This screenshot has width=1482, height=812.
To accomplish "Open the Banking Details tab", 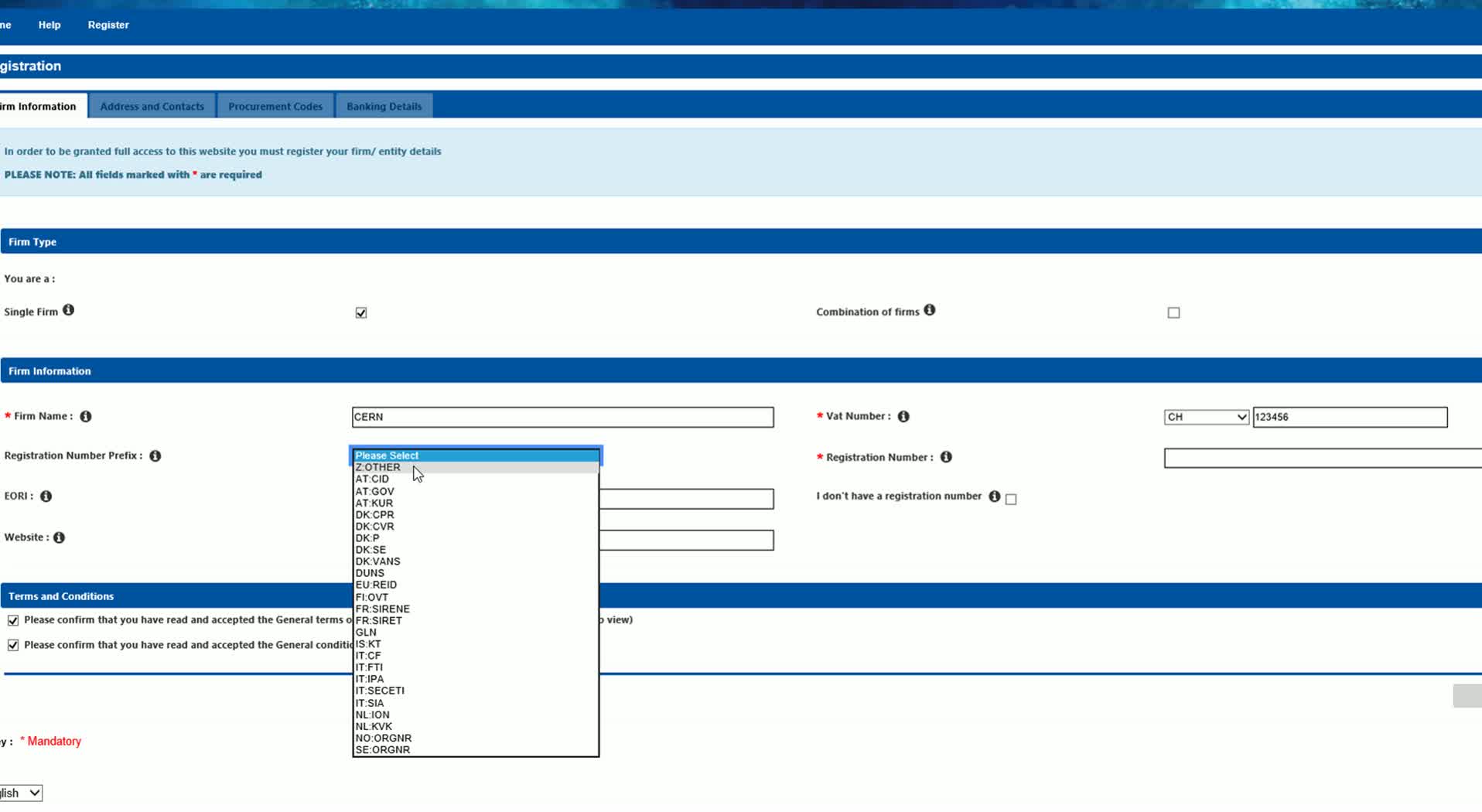I will tap(384, 107).
